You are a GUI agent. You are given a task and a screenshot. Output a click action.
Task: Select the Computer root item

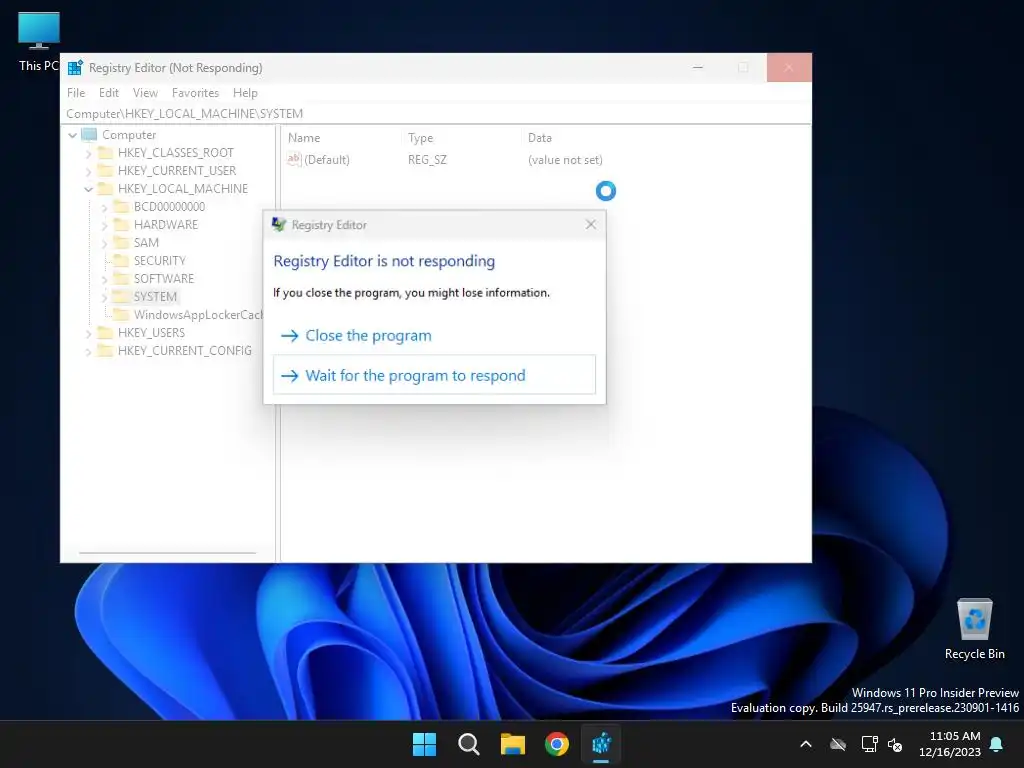pos(129,135)
